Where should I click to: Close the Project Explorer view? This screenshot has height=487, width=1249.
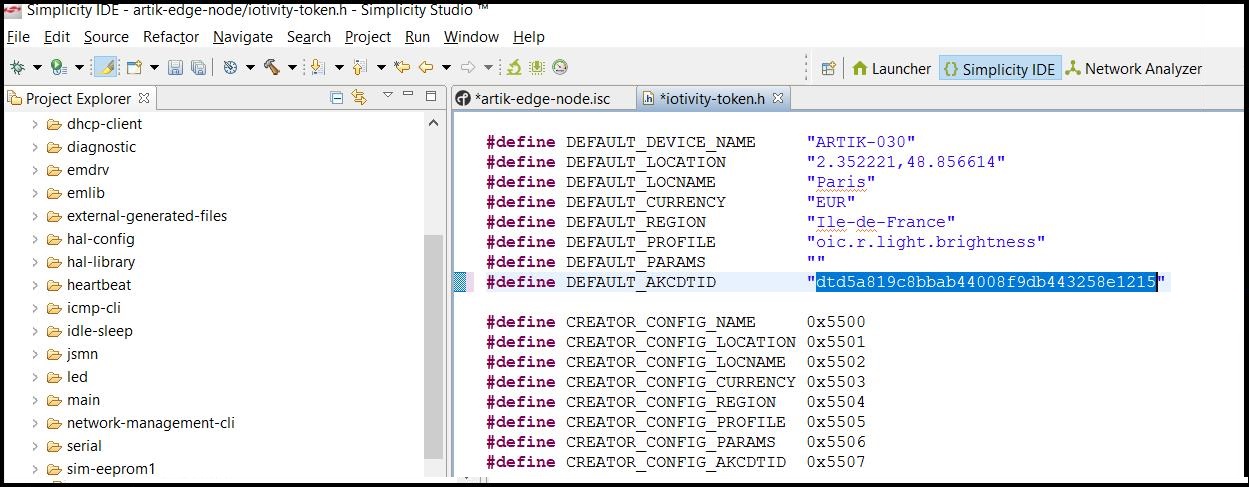pyautogui.click(x=143, y=98)
